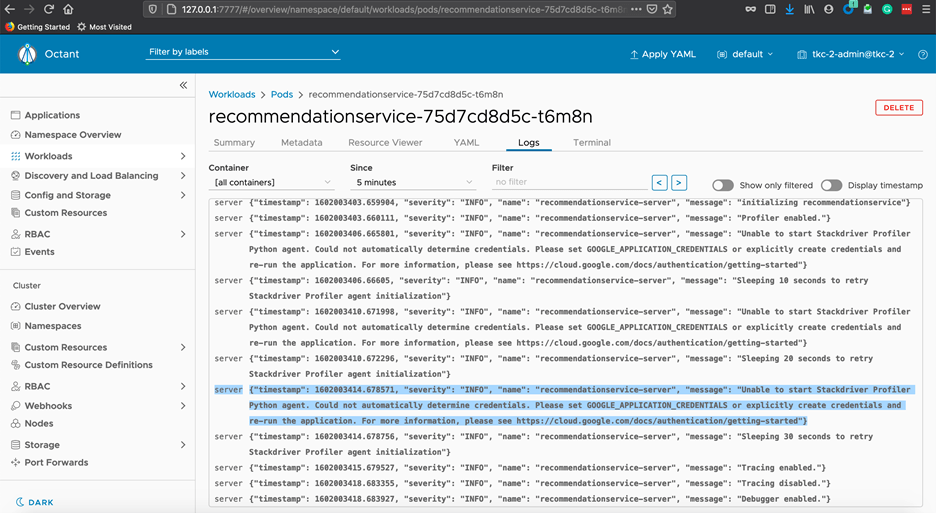Turn on the Display timestamp toggle
The height and width of the screenshot is (513, 936).
pyautogui.click(x=831, y=185)
